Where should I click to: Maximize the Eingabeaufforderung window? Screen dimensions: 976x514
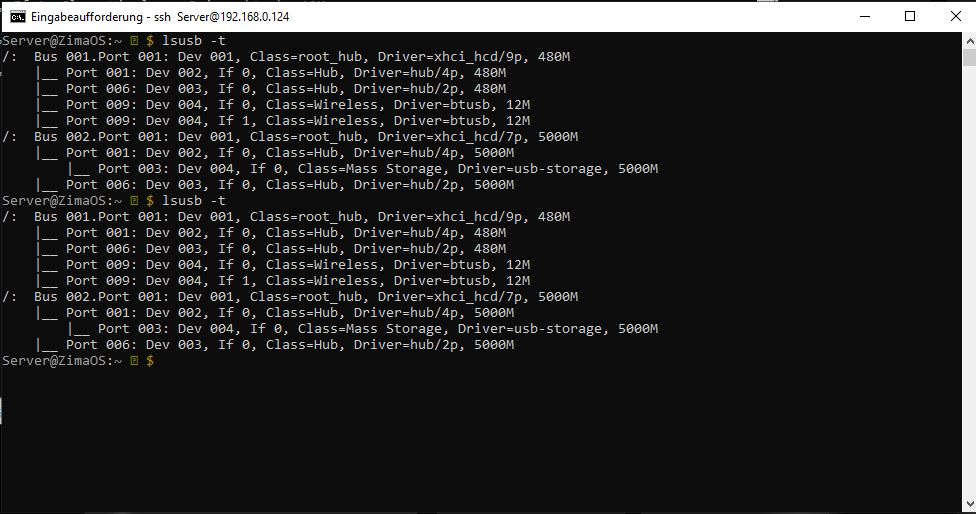909,16
